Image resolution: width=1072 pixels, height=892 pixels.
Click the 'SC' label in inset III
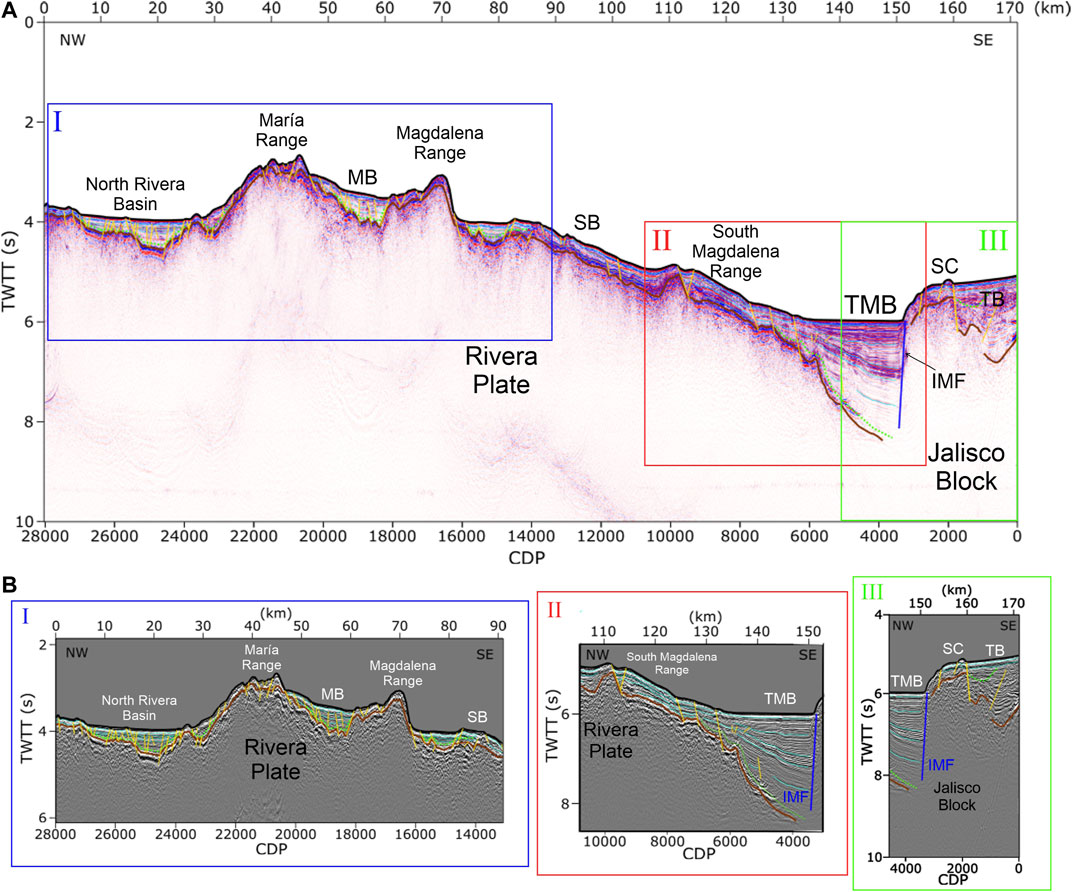coord(953,649)
